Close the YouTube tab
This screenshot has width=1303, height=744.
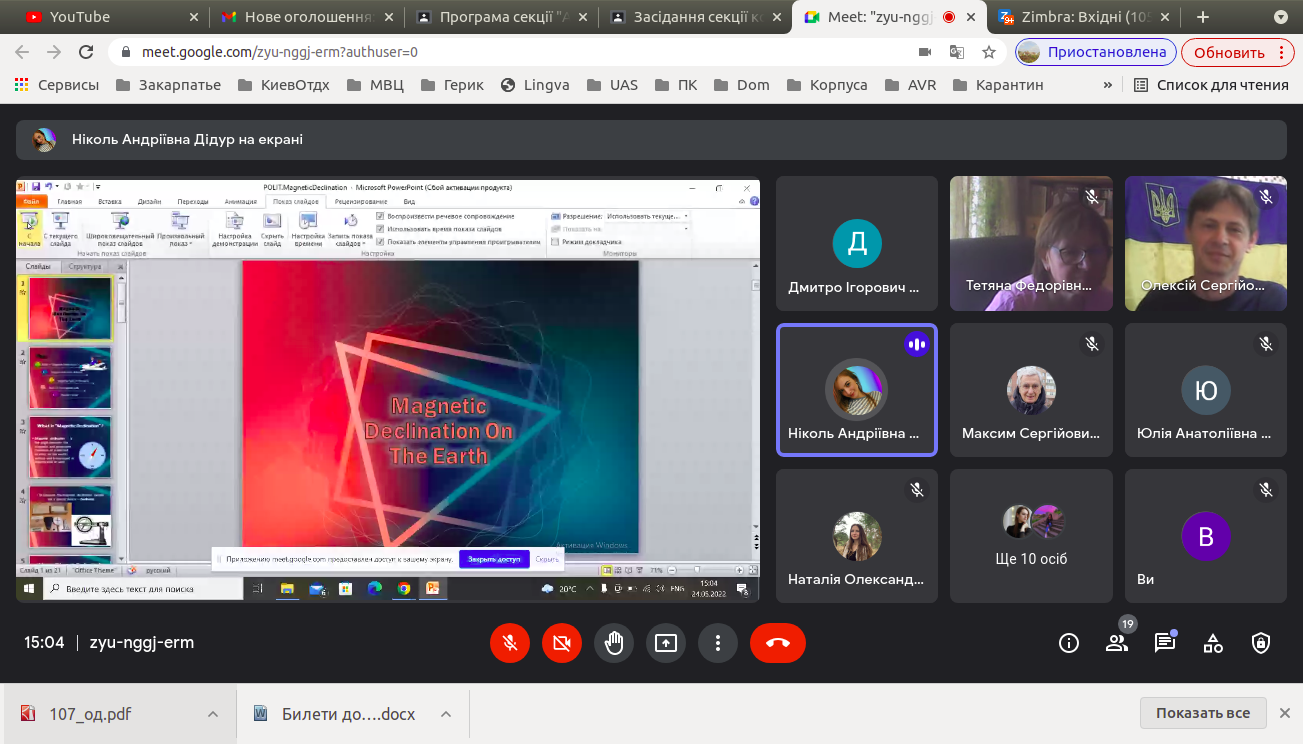coord(193,17)
